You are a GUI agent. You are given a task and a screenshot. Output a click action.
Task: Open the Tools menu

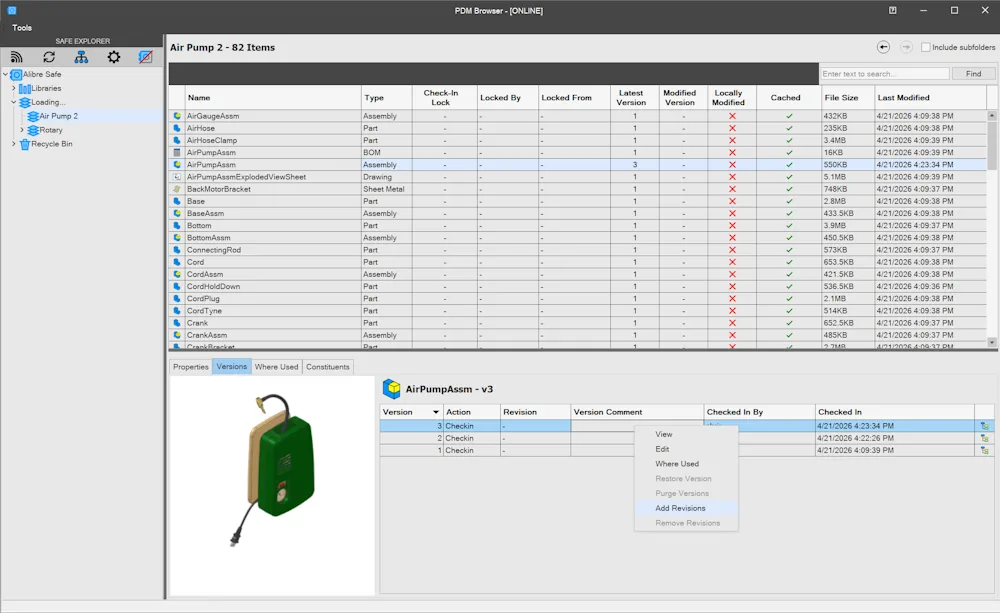(22, 27)
